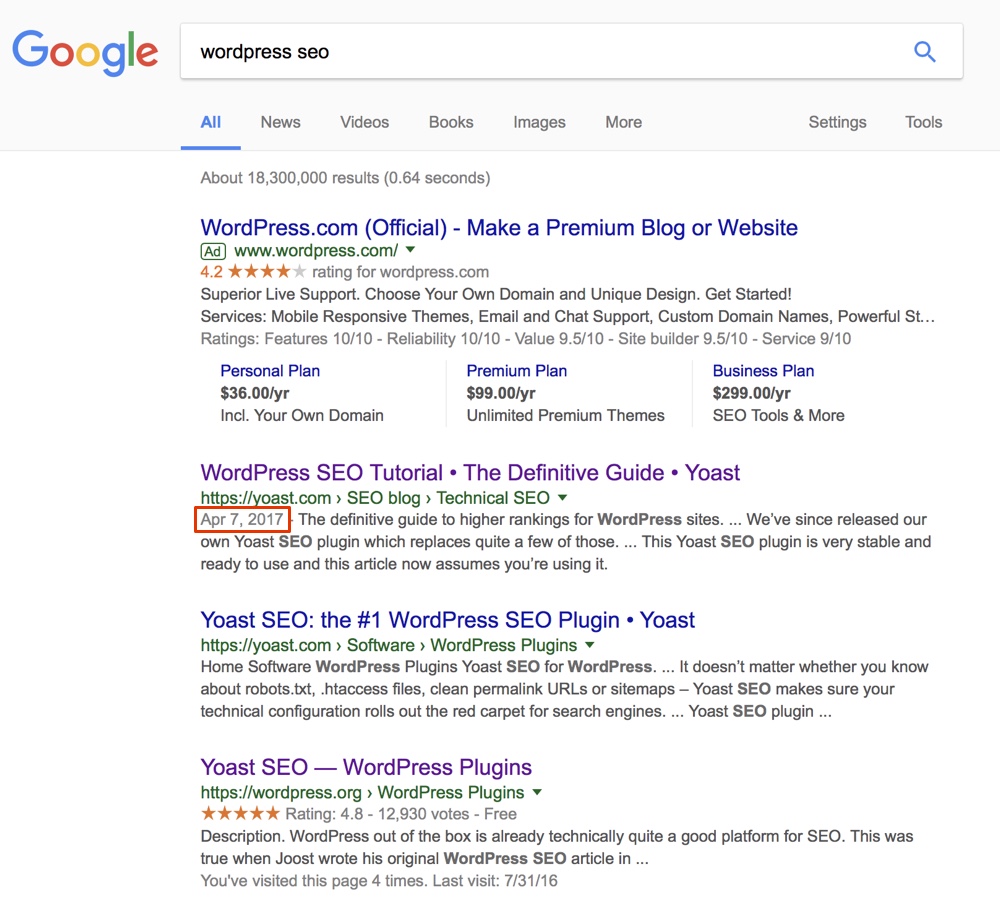Switch to the Videos tab
Viewport: 1000px width, 910px height.
point(364,122)
